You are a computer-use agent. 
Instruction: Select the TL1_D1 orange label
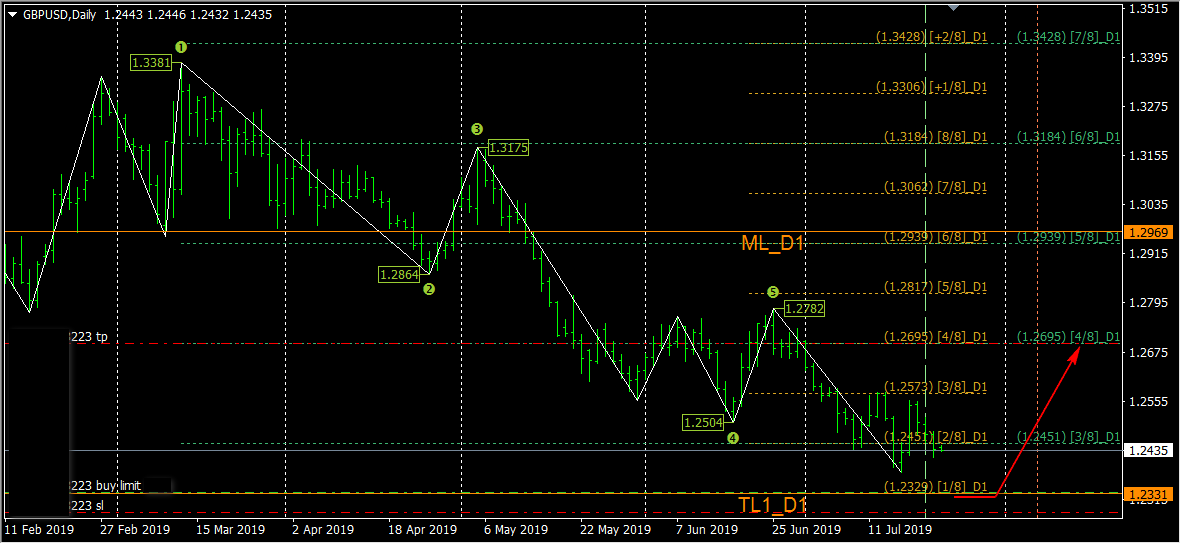tap(772, 504)
